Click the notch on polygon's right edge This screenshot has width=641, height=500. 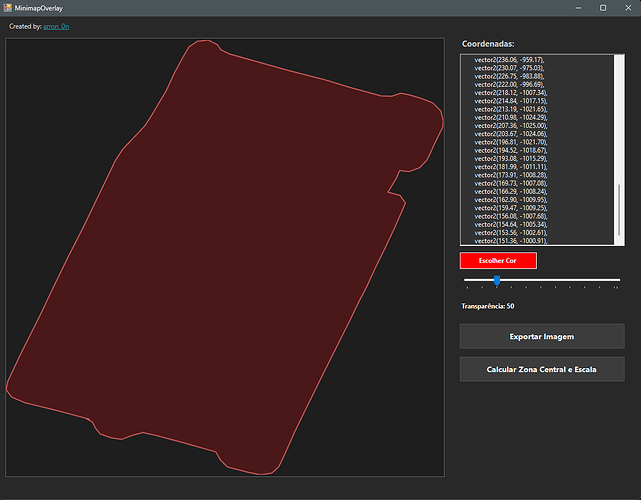(x=392, y=183)
